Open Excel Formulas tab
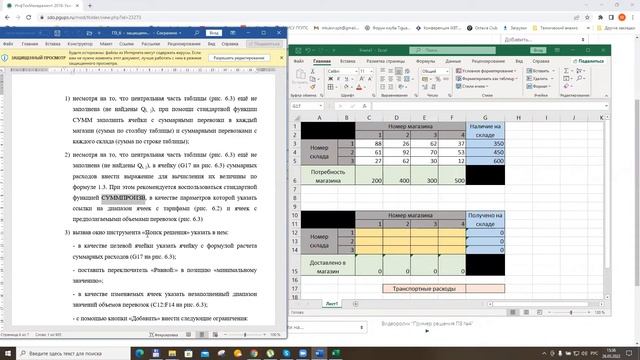 coord(426,61)
